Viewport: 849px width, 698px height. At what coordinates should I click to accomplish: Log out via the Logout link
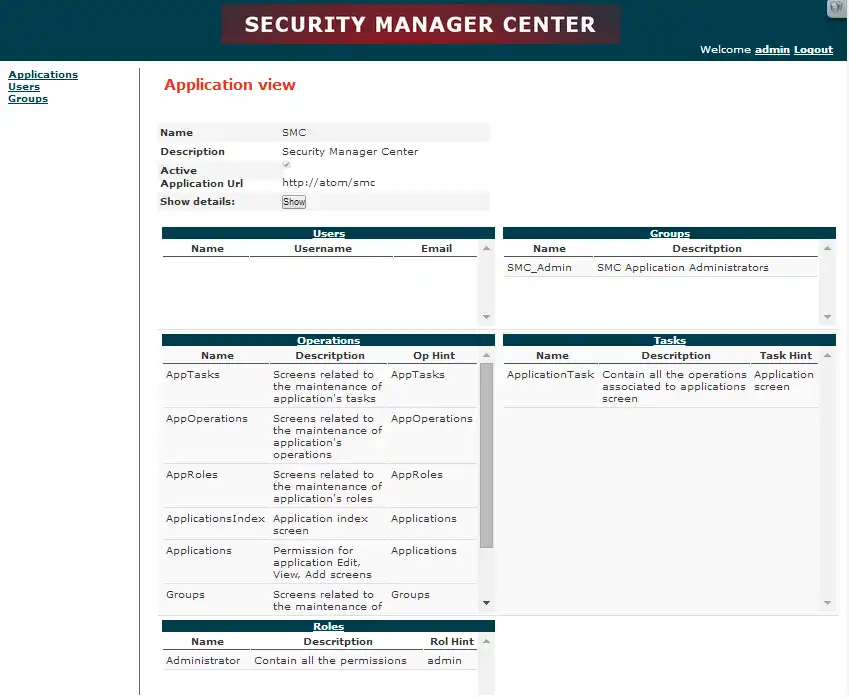813,50
